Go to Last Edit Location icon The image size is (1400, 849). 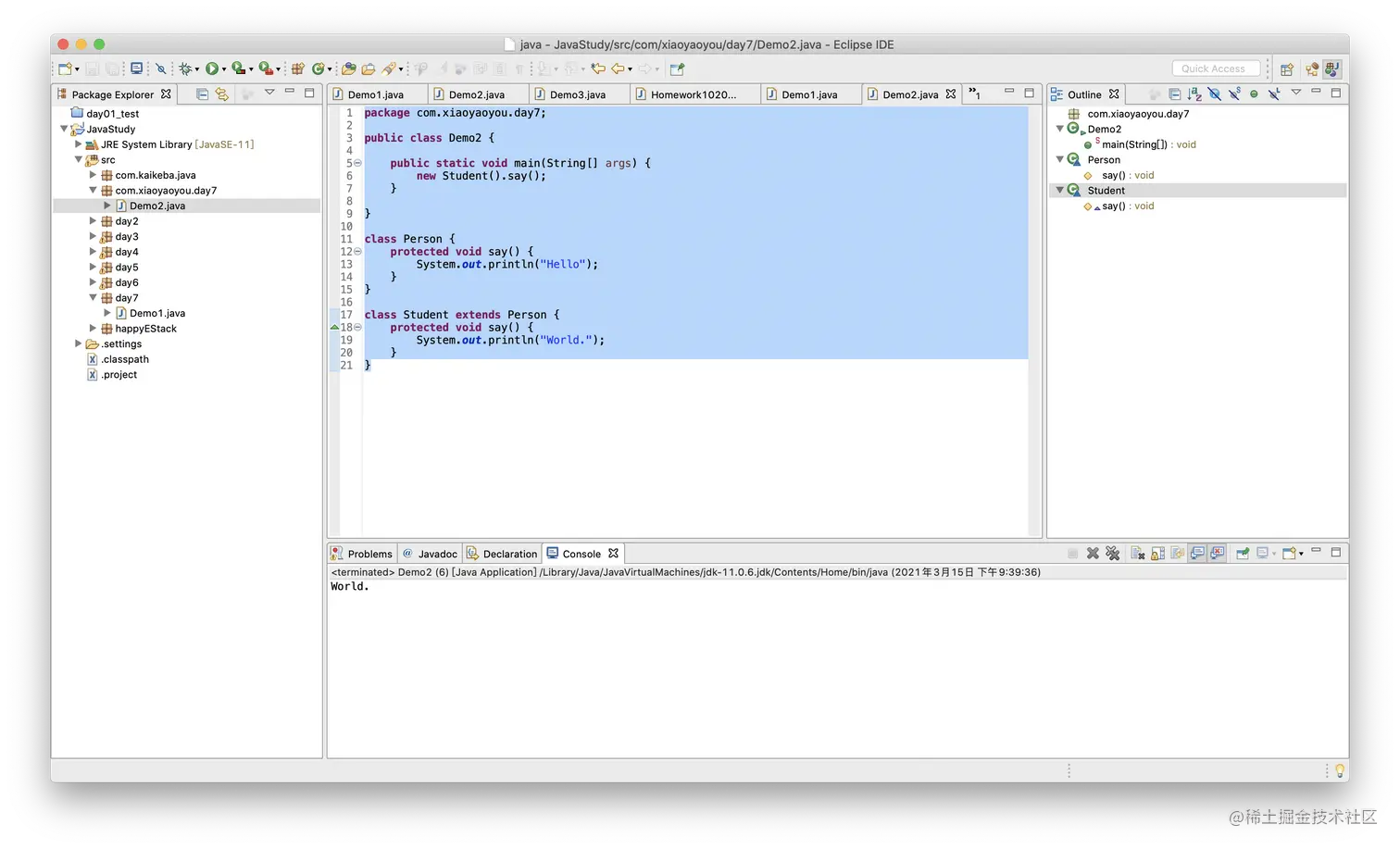(598, 69)
